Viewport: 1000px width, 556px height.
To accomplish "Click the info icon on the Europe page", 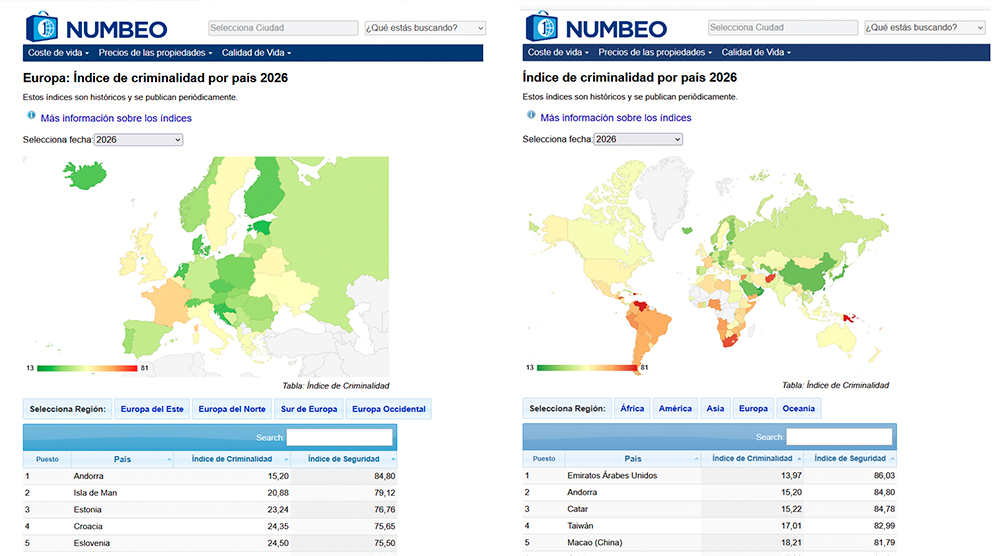I will (31, 116).
